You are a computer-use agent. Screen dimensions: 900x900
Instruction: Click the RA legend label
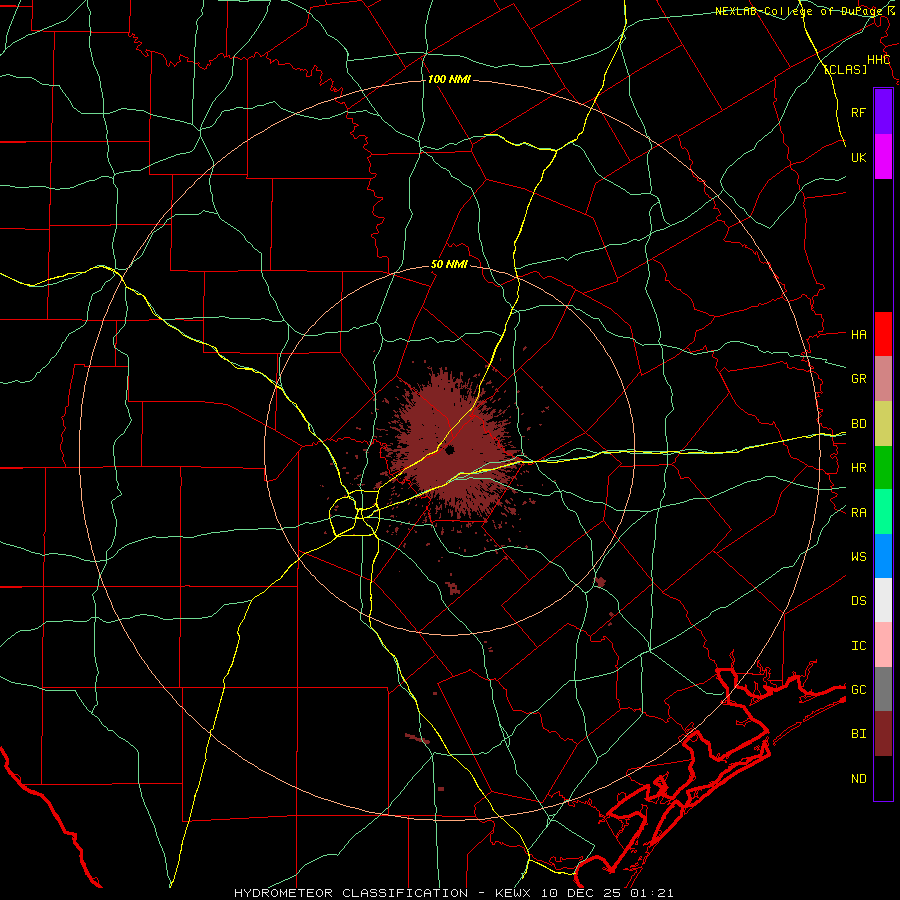pyautogui.click(x=858, y=513)
